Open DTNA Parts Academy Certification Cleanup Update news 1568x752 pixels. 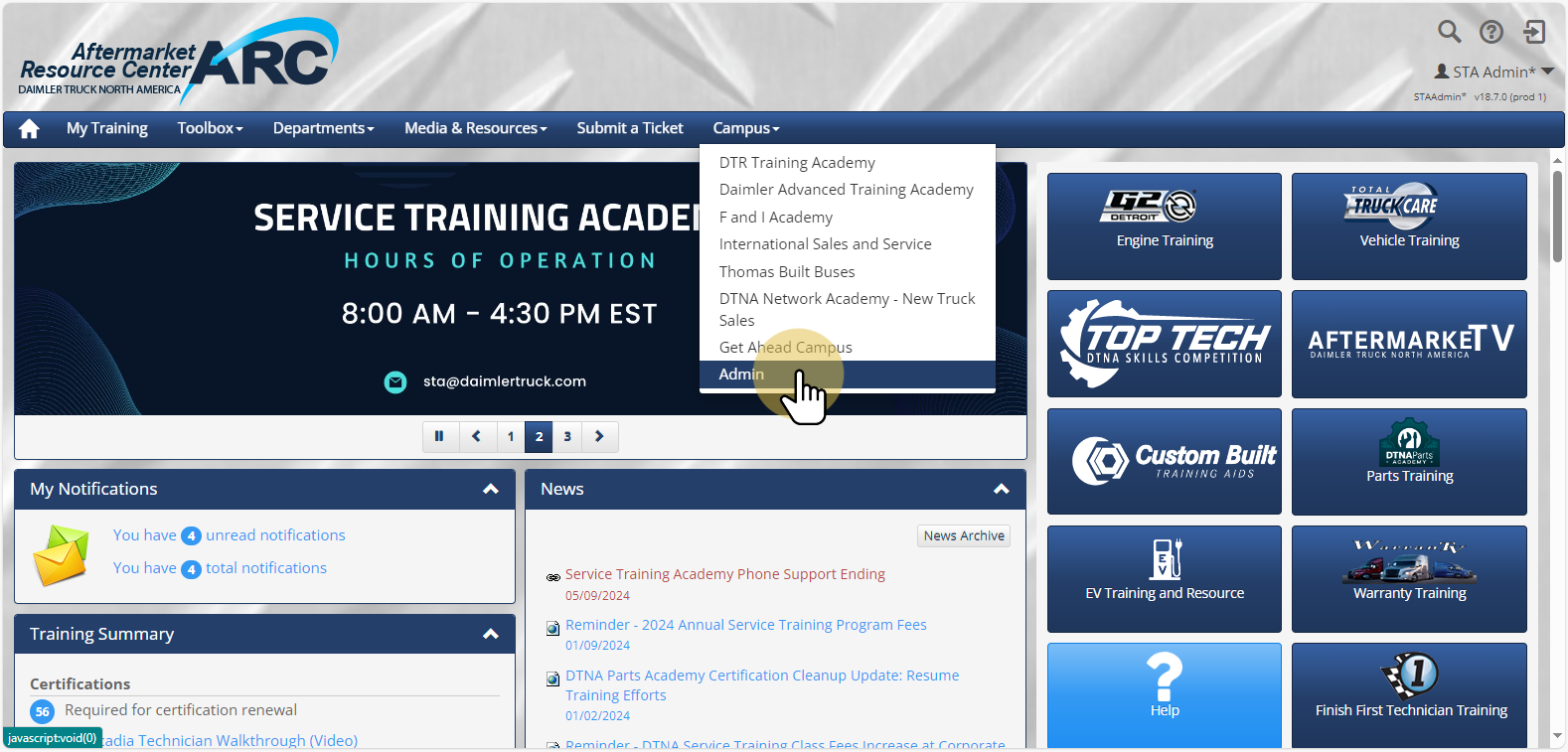click(x=762, y=685)
